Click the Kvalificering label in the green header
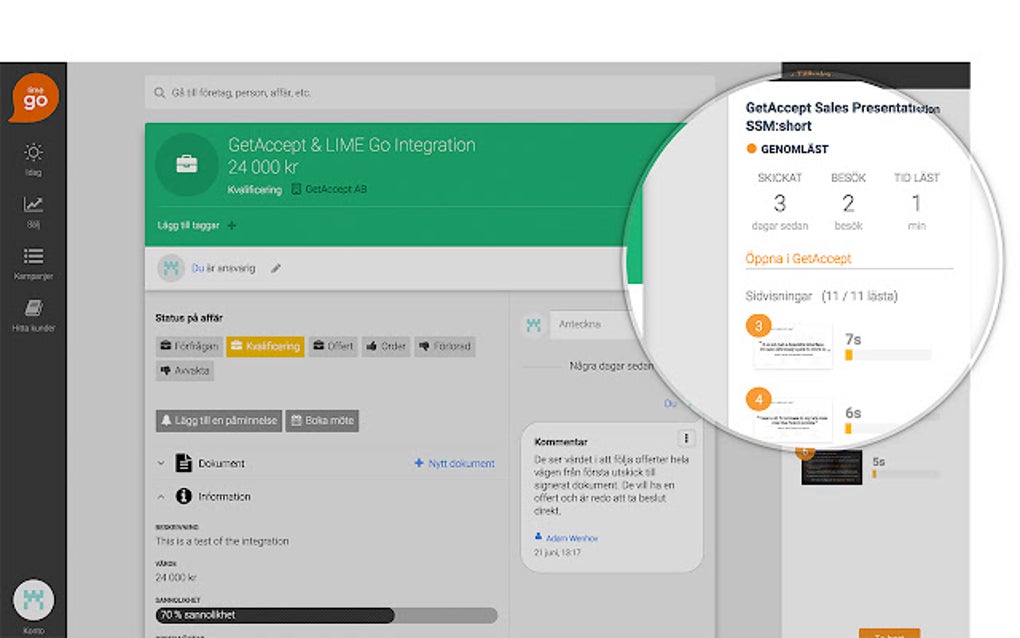This screenshot has width=1020, height=638. 254,190
